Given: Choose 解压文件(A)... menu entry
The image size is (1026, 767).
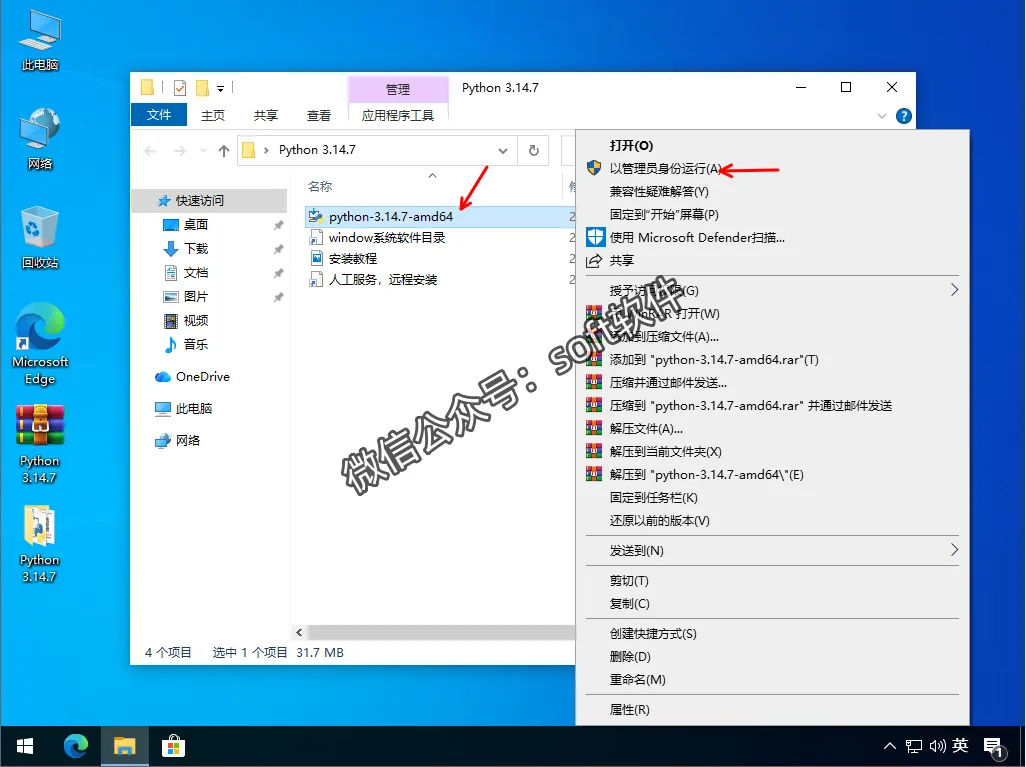Looking at the screenshot, I should [772, 429].
